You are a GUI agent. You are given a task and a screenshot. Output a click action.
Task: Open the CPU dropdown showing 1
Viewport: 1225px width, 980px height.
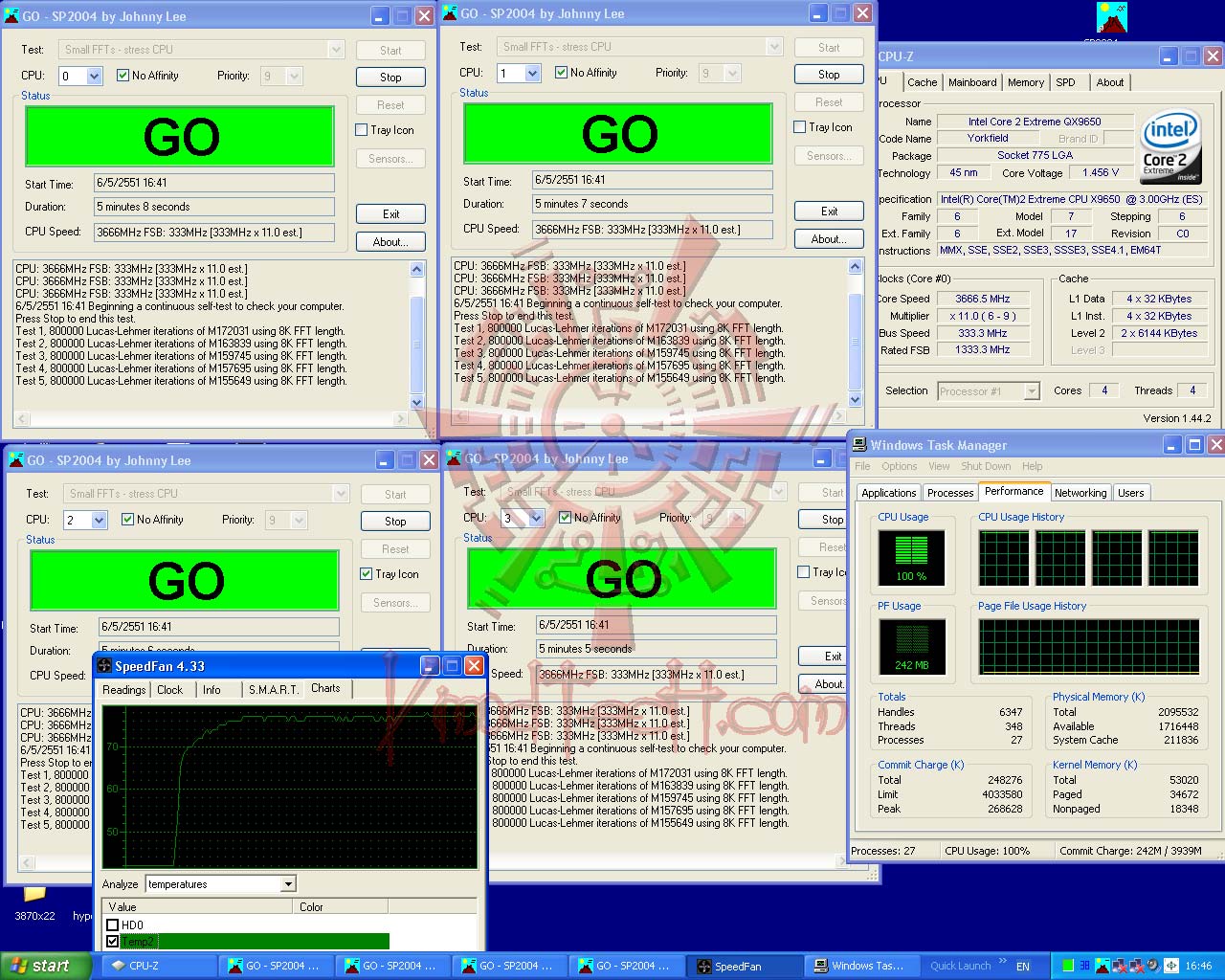coord(533,74)
